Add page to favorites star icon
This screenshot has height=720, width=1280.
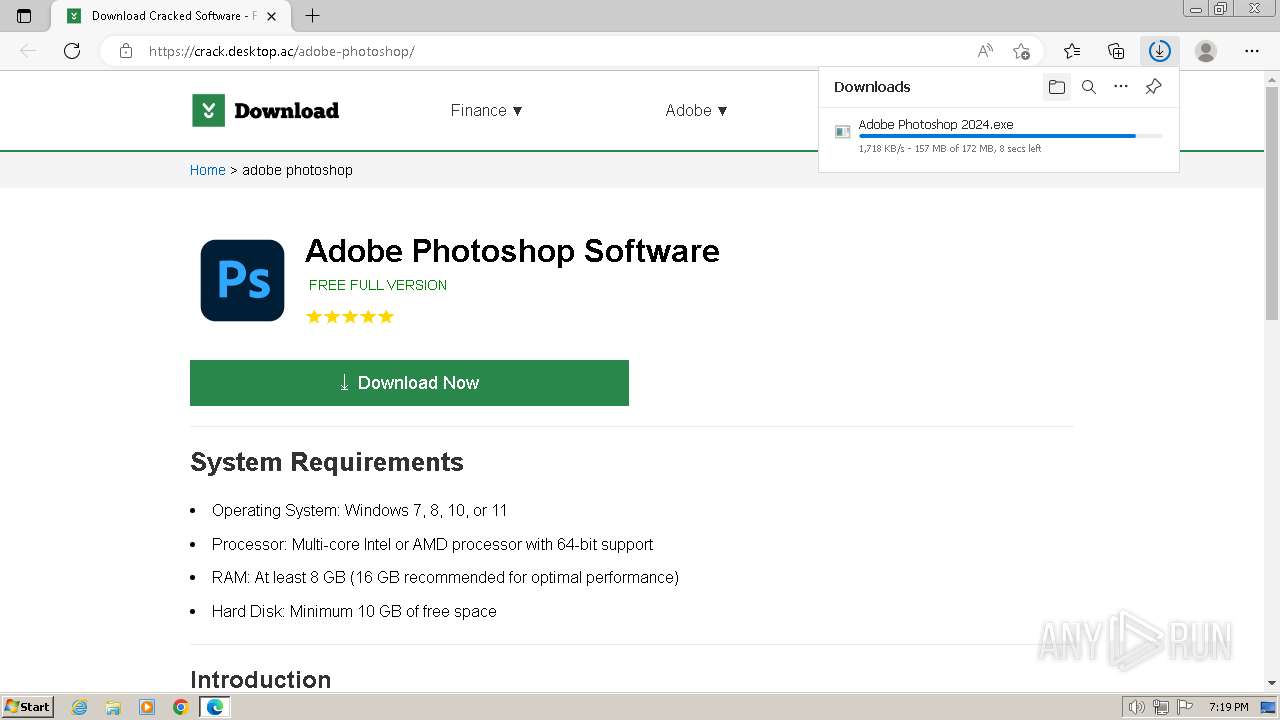coord(1021,51)
